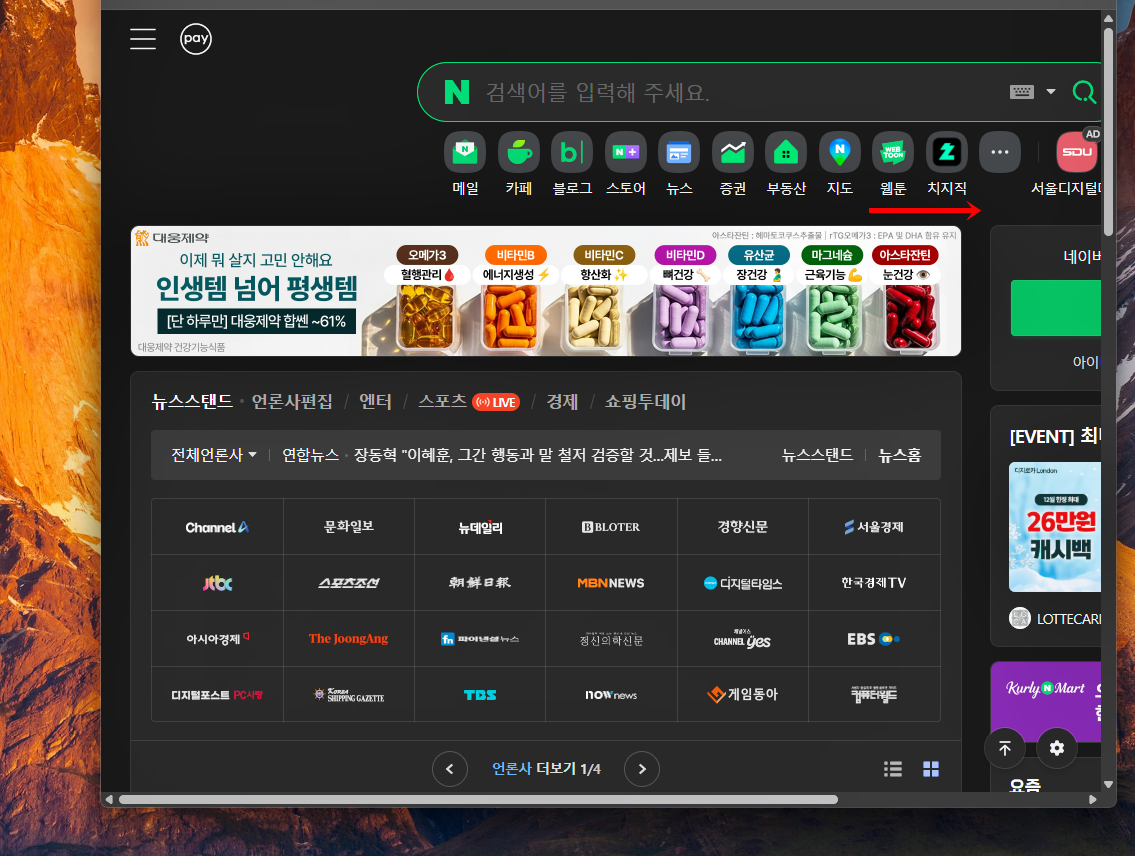This screenshot has height=856, width=1135.
Task: Select the 스포츠 LIVE tab
Action: pyautogui.click(x=468, y=402)
